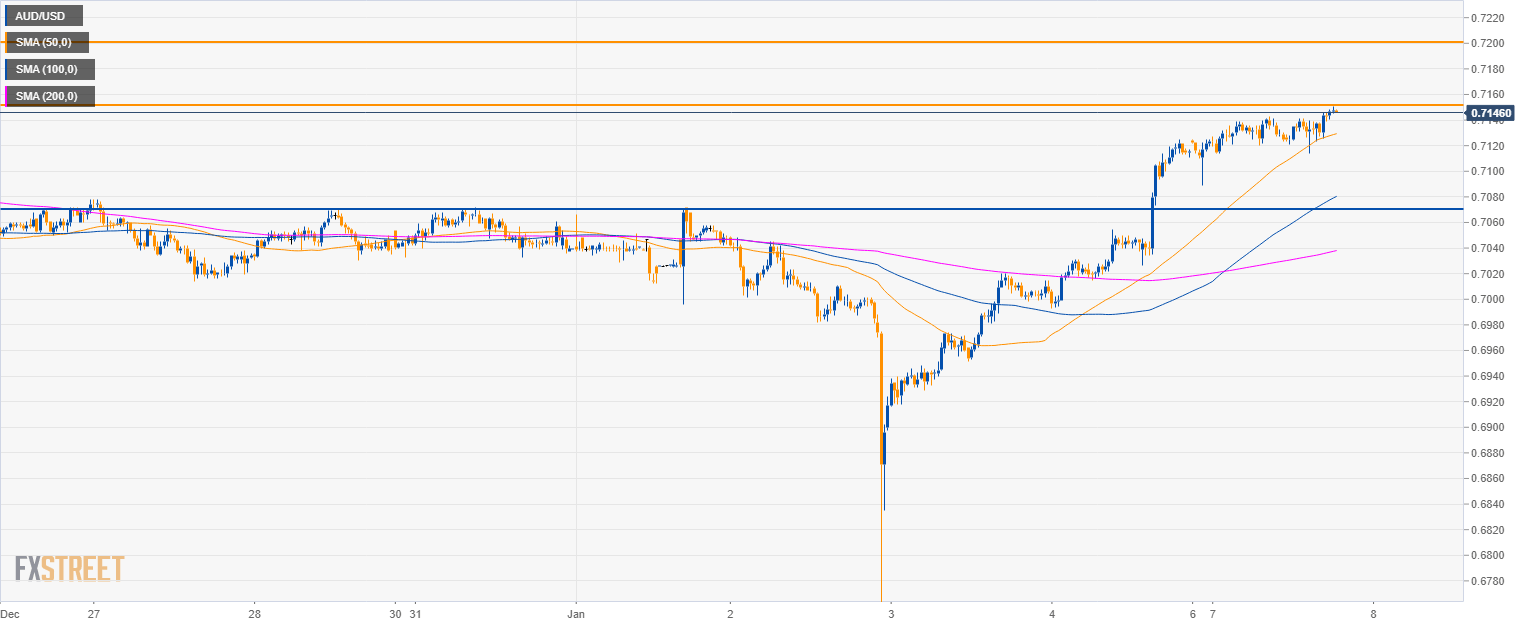Click the 0.6800 price axis label
This screenshot has height=627, width=1534.
pyautogui.click(x=1490, y=555)
